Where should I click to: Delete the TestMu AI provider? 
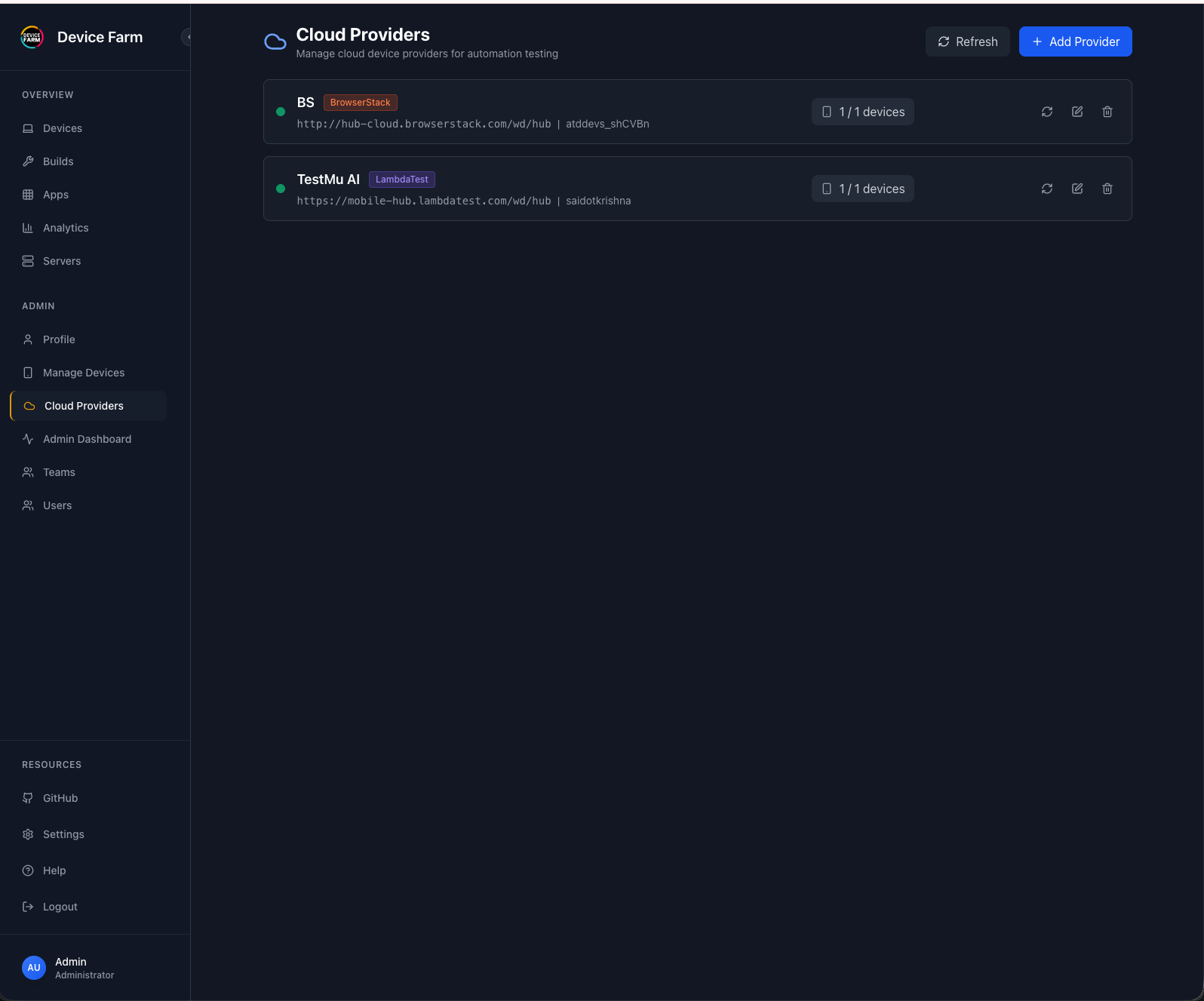(x=1107, y=189)
